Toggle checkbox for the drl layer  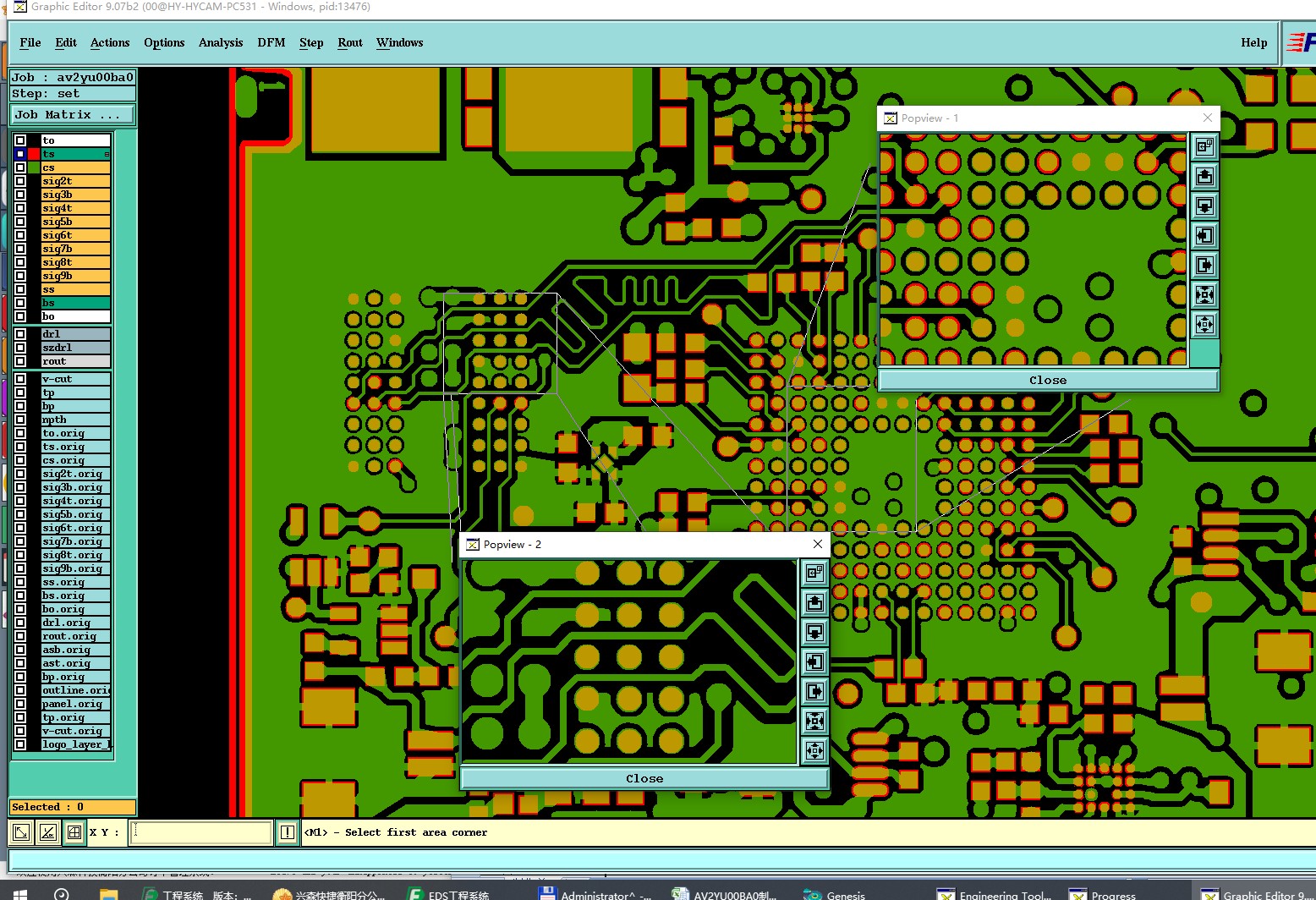tap(20, 334)
